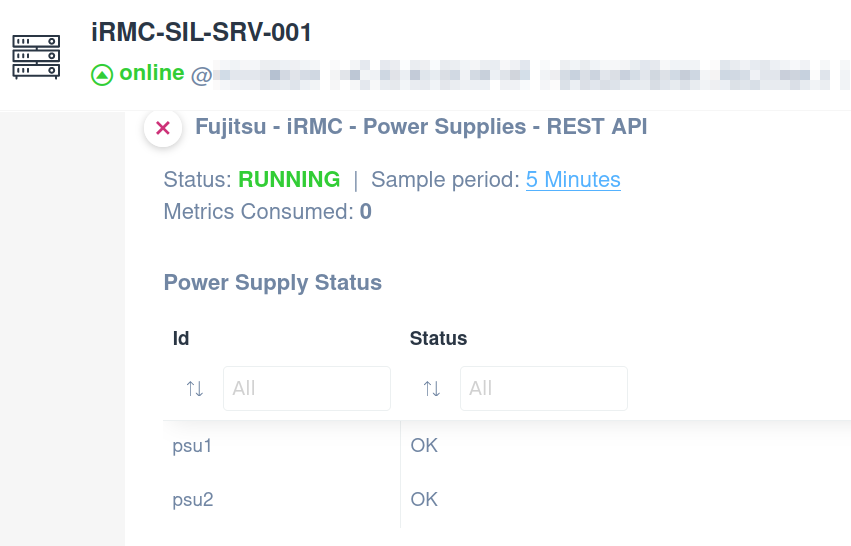Screen dimensions: 851x546
Task: Click the Metrics Consumed value 0
Action: pos(366,212)
